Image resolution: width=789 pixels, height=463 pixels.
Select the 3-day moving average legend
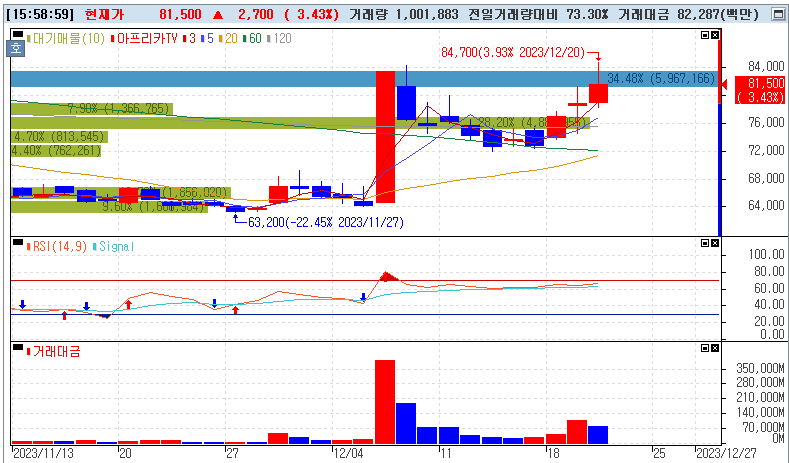(190, 38)
